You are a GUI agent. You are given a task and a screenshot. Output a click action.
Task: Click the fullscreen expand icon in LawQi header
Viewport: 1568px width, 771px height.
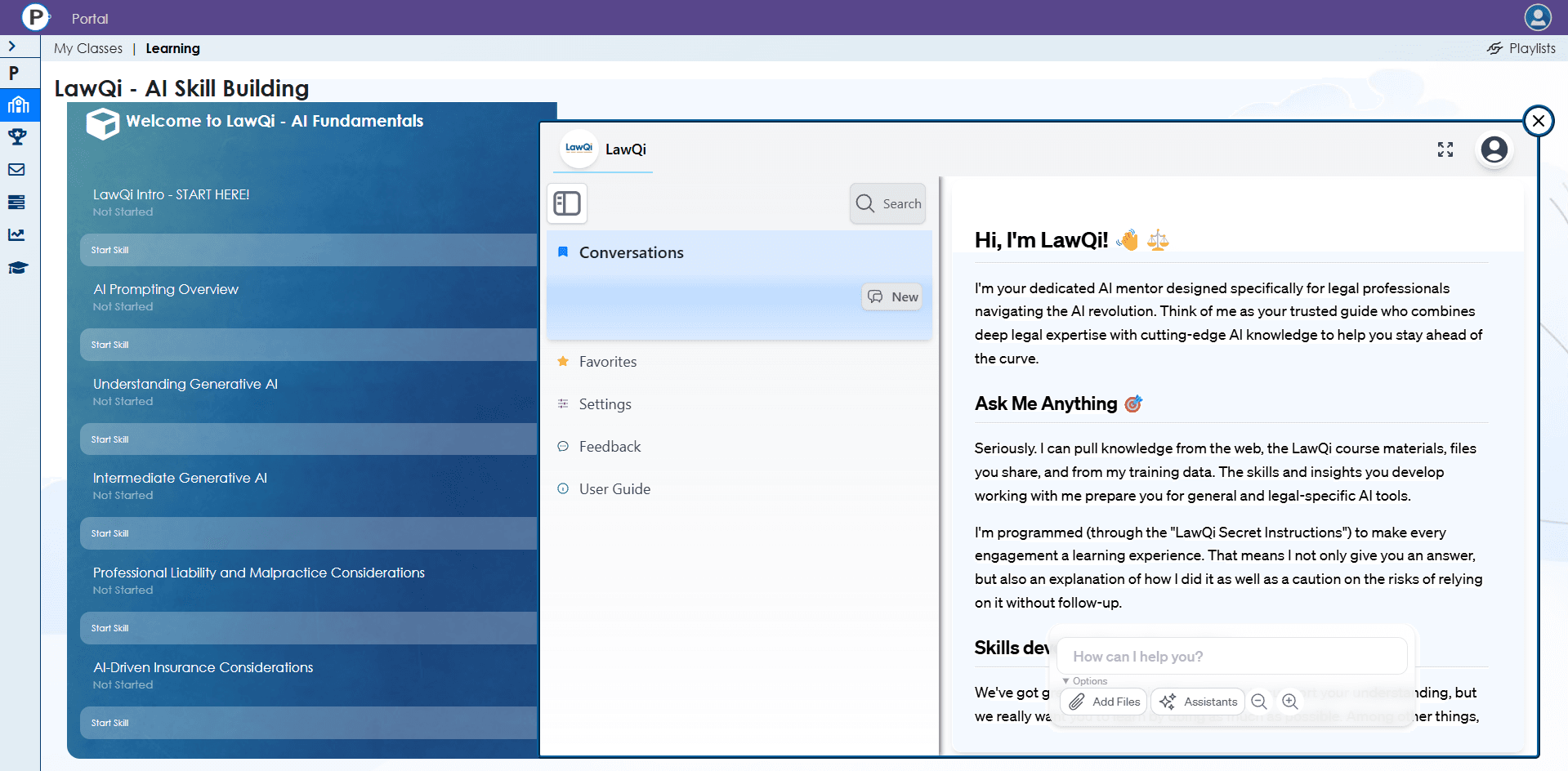click(1445, 149)
